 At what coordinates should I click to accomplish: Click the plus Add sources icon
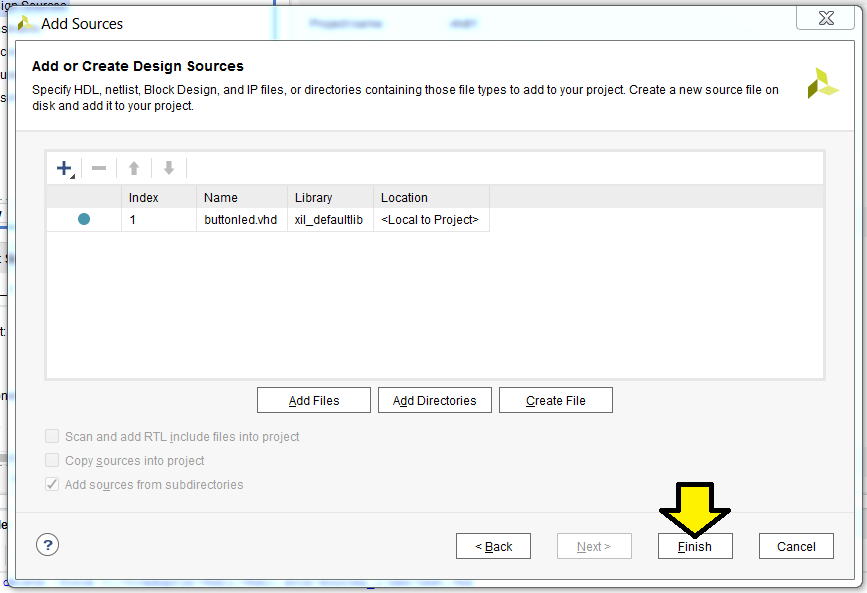pyautogui.click(x=65, y=168)
